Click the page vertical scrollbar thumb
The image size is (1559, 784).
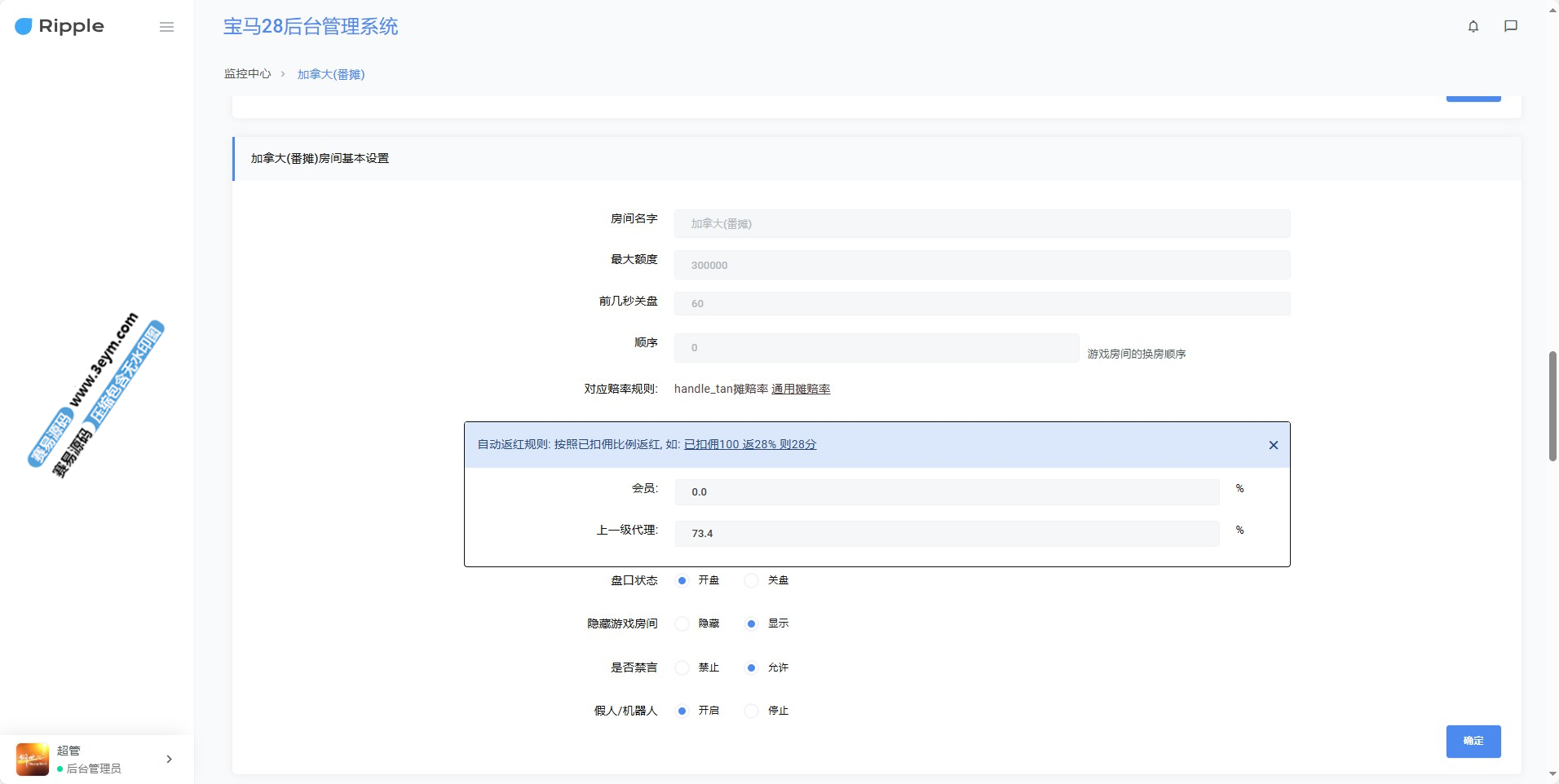click(x=1552, y=406)
